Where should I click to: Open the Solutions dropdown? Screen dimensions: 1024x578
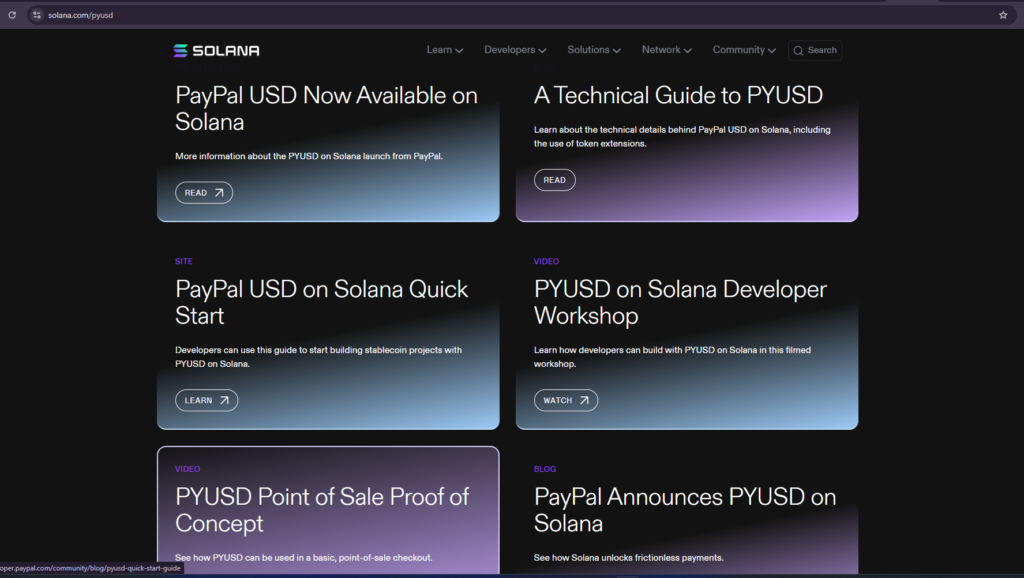594,50
